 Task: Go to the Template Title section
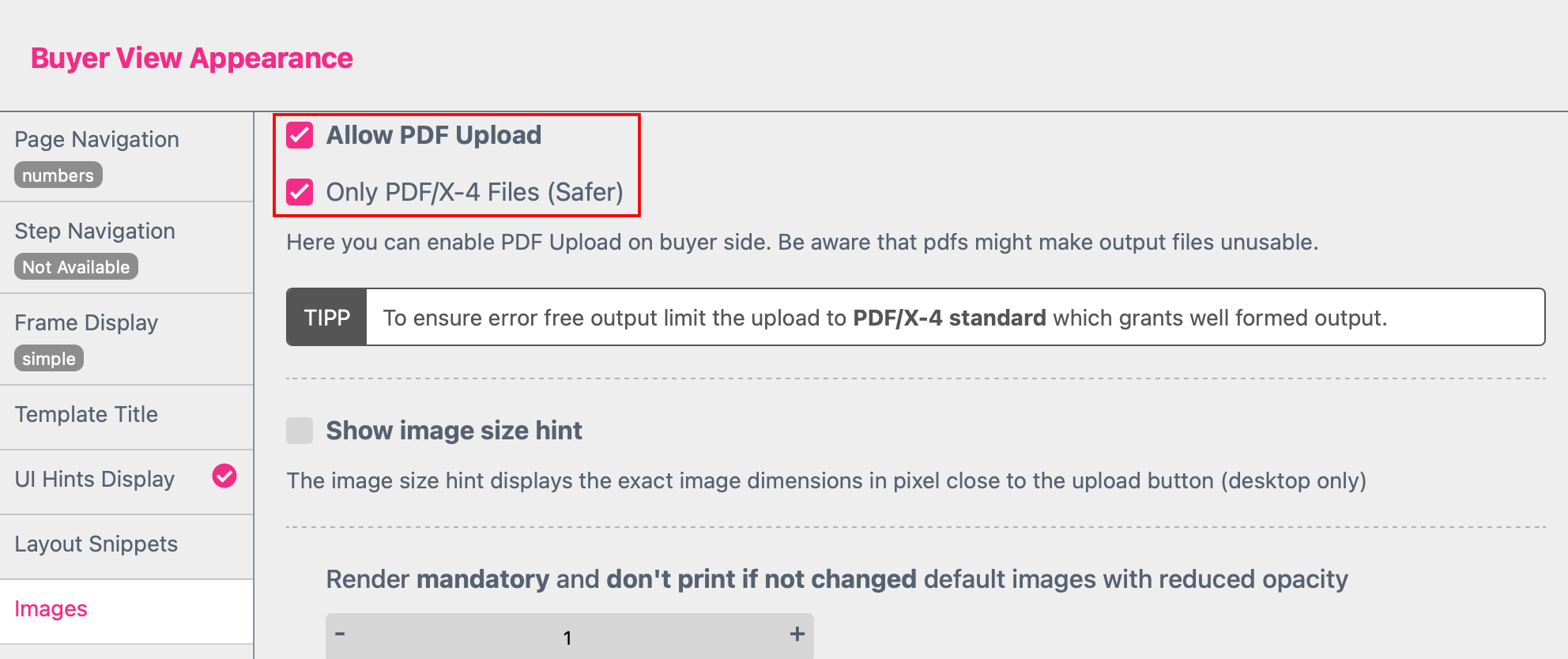point(86,415)
